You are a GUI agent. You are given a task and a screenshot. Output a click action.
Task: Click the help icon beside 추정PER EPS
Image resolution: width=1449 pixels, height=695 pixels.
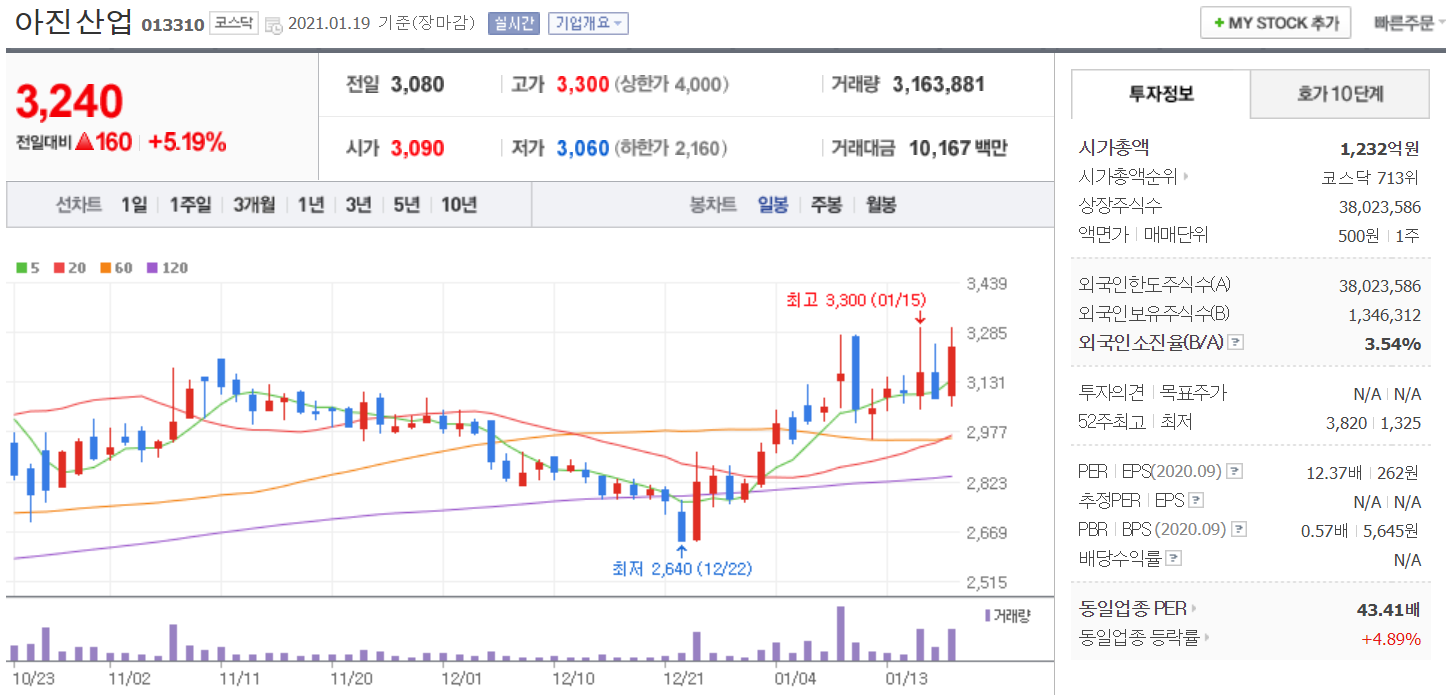pos(1196,501)
